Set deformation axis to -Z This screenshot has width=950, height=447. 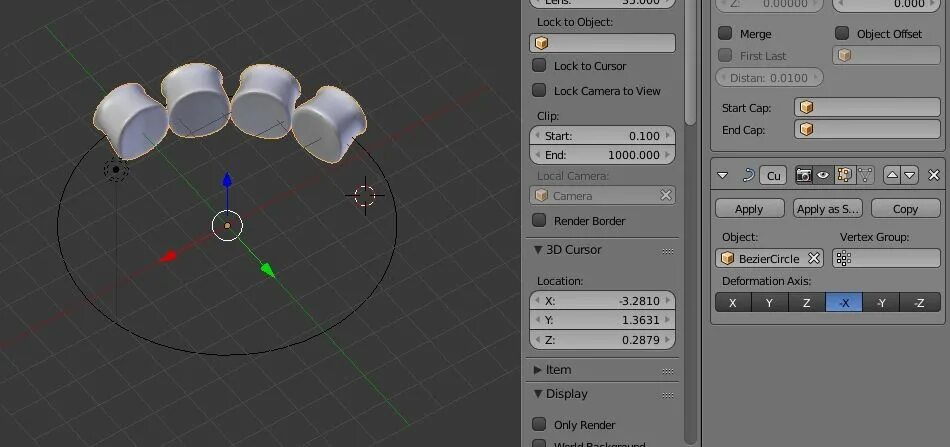919,303
